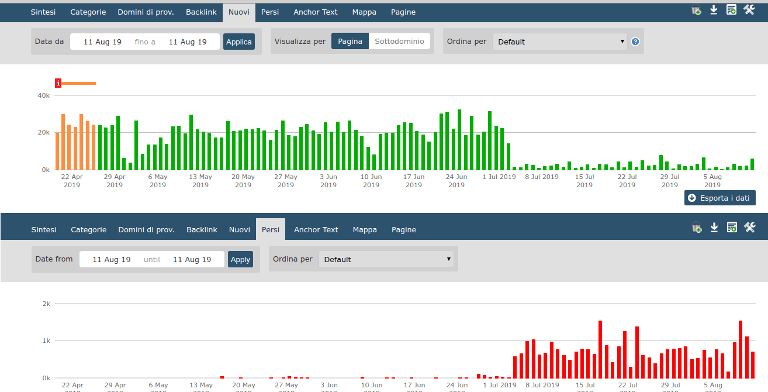Open Backlink tab in Nuovi view bar
This screenshot has width=768, height=392.
pos(201,12)
